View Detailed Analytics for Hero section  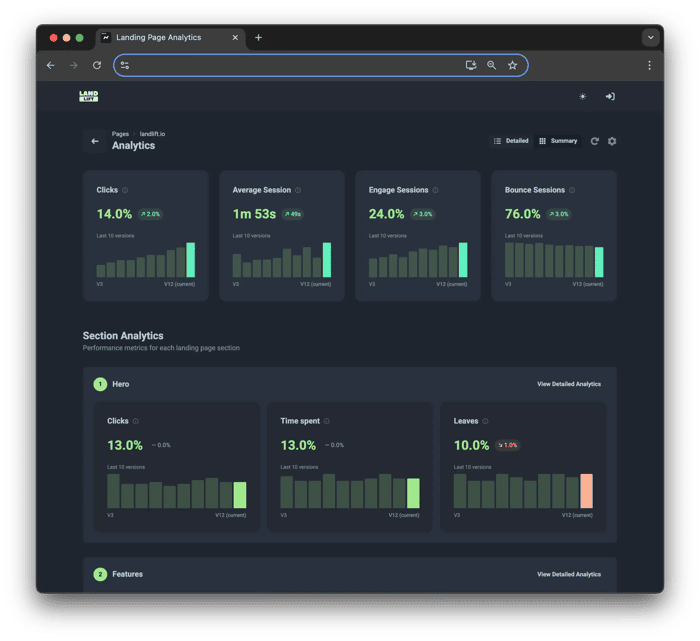pos(569,384)
